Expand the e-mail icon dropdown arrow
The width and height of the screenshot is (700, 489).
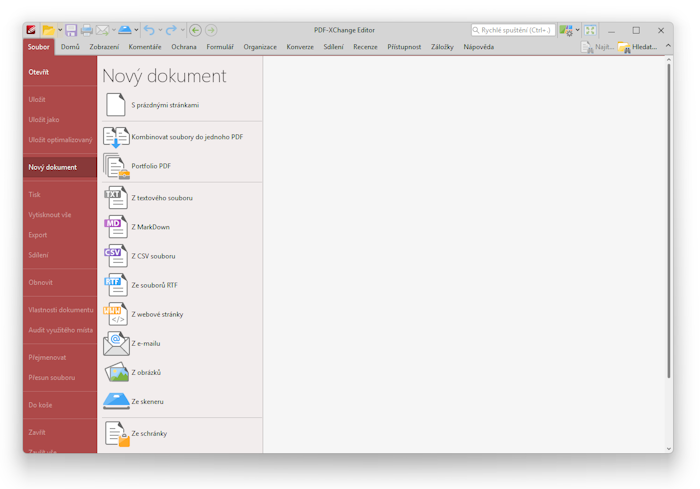point(114,30)
